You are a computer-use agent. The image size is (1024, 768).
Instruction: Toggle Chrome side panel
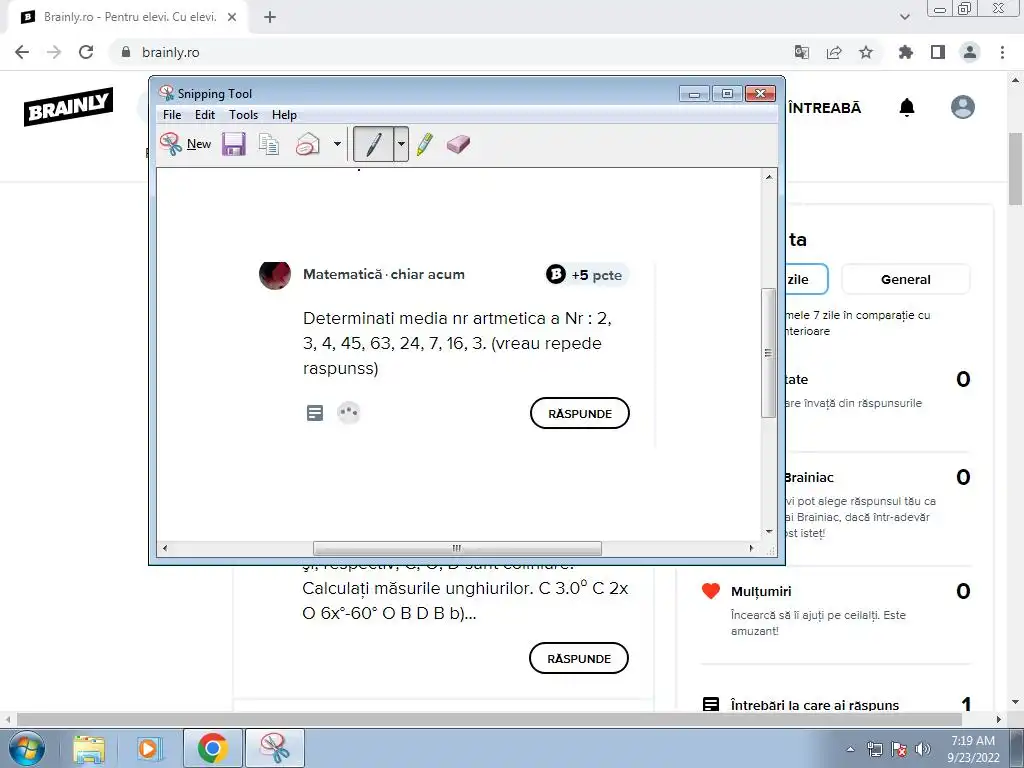pos(938,52)
